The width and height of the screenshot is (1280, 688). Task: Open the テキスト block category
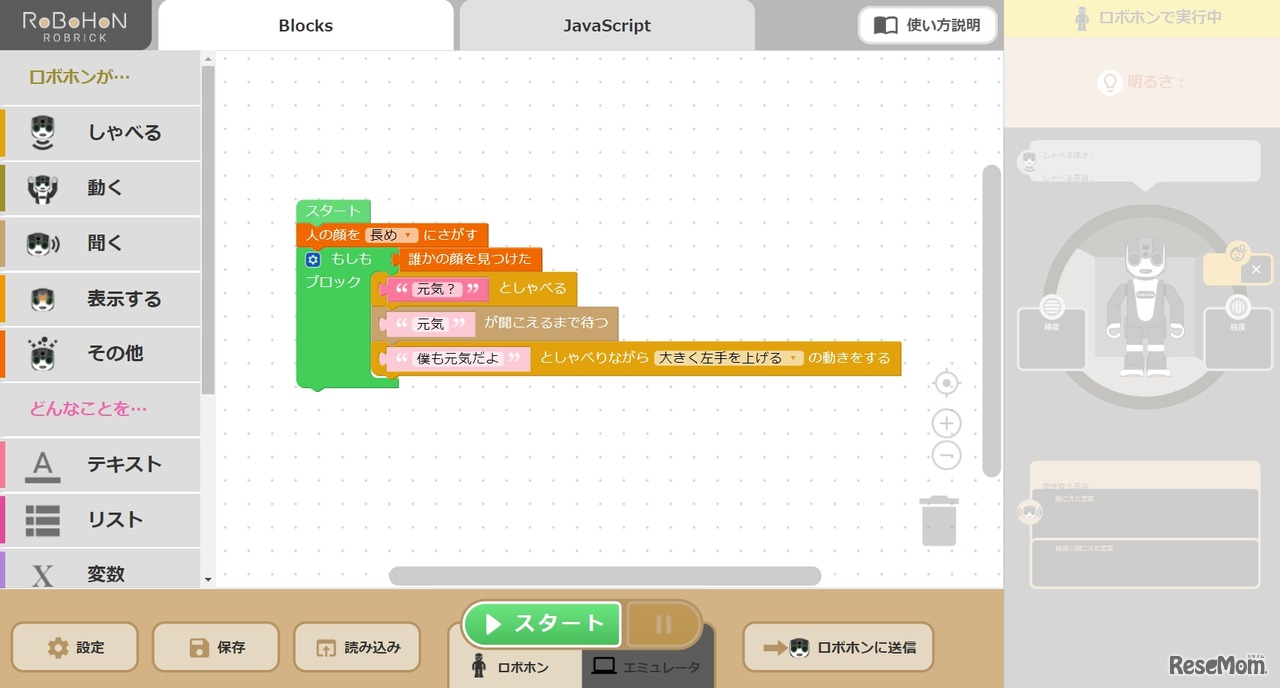tap(100, 464)
